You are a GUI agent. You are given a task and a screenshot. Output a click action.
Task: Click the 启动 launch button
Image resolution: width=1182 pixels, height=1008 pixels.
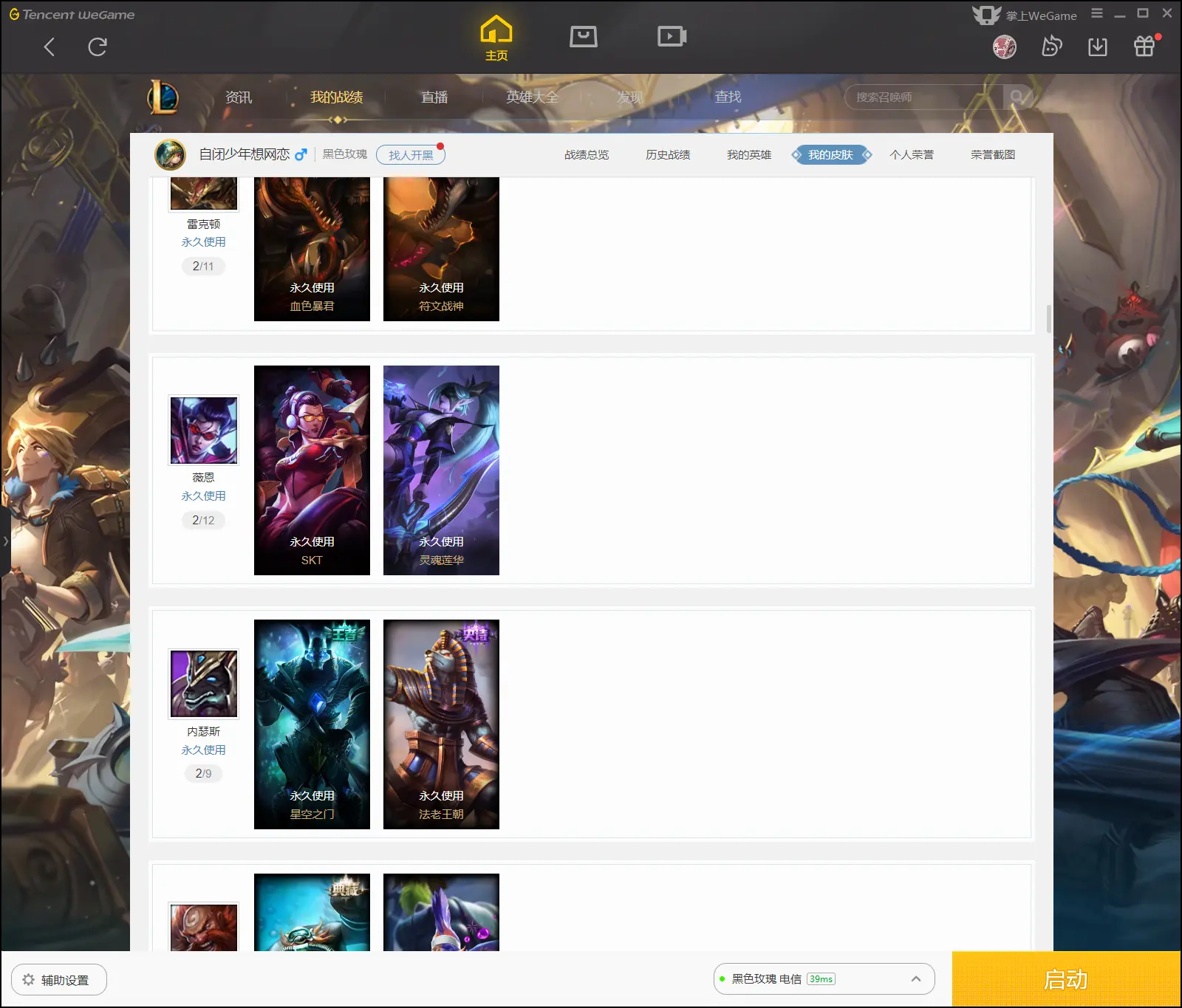pos(1066,979)
